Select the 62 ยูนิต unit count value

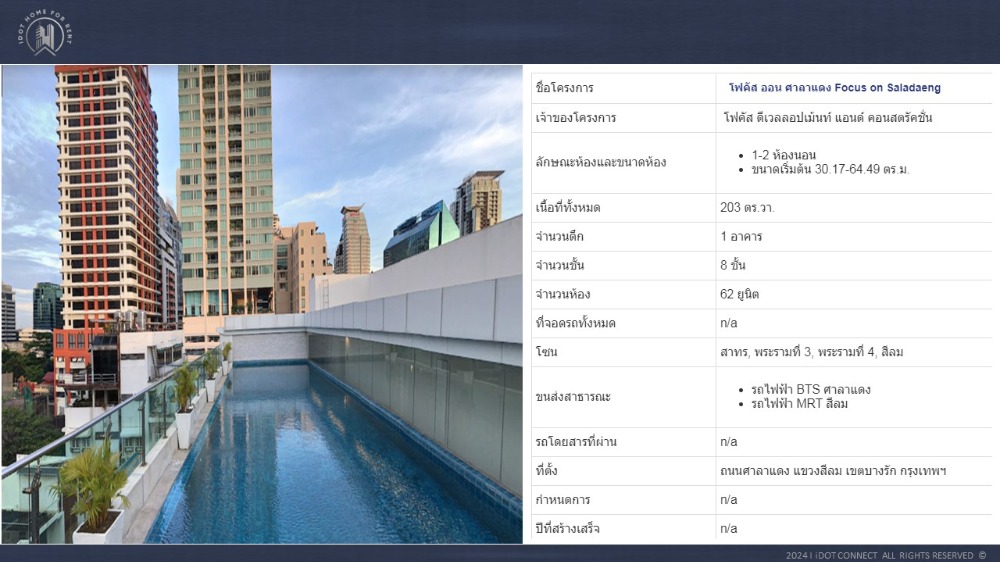click(739, 295)
